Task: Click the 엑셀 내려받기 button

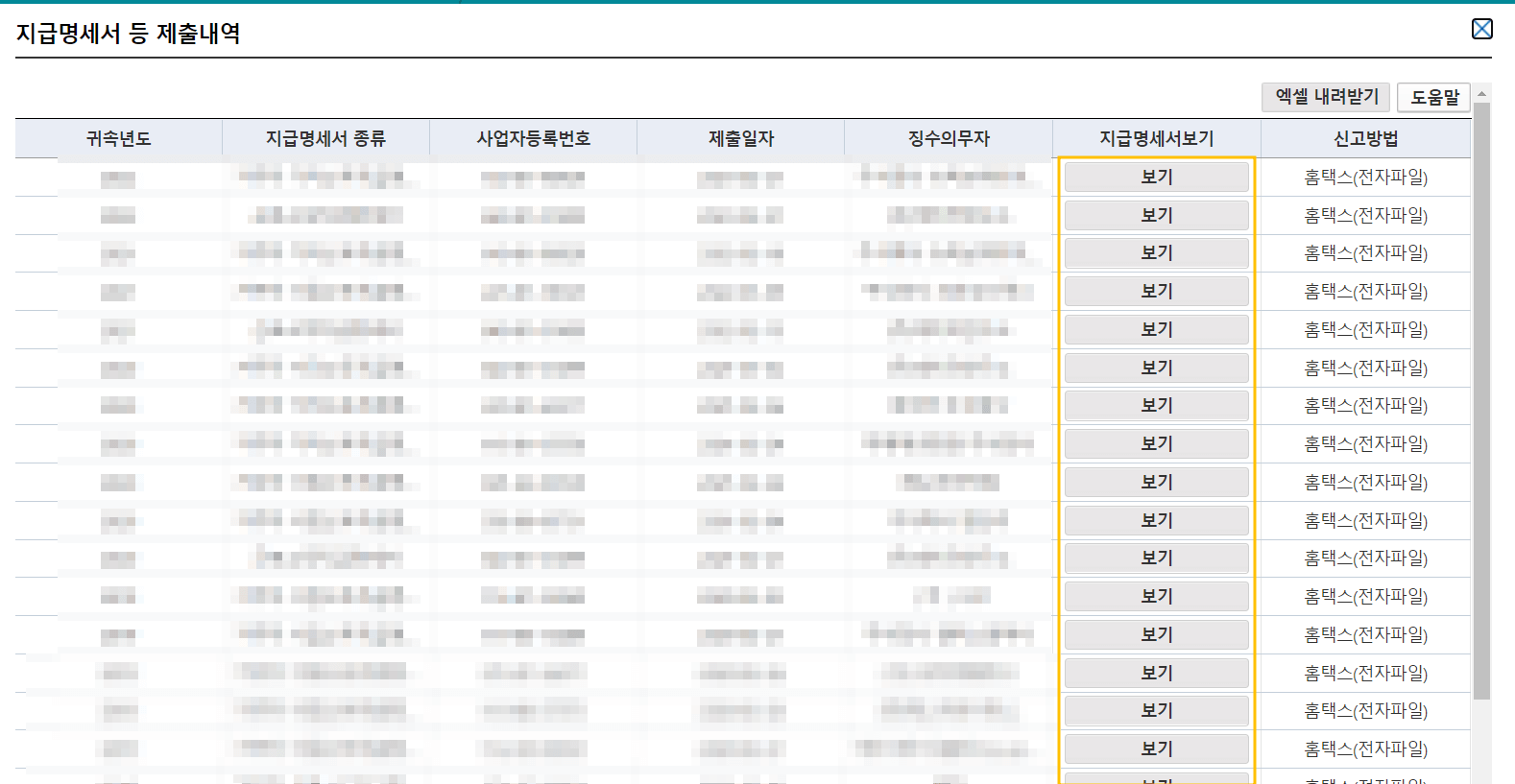Action: pos(1327,97)
